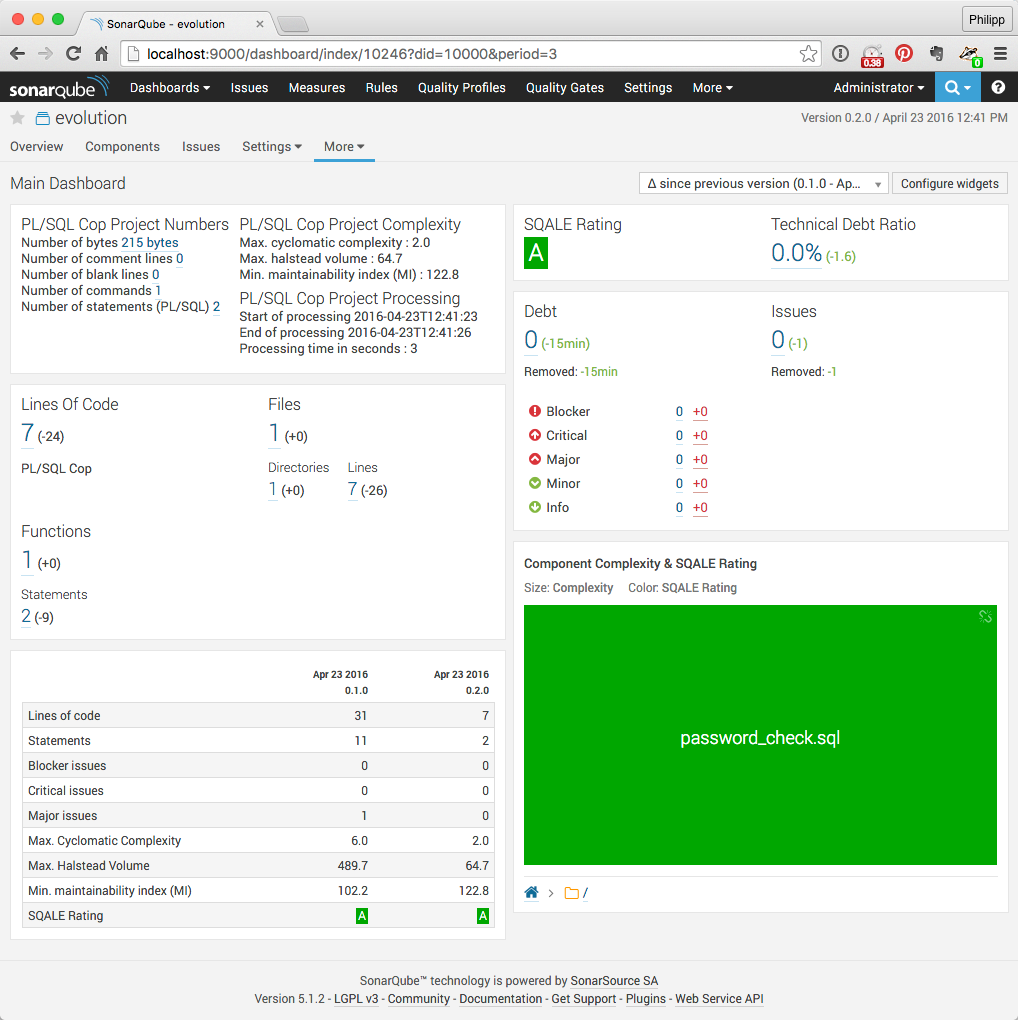Open the Web Service API footer link
Screen dimensions: 1018x1020
(x=719, y=999)
